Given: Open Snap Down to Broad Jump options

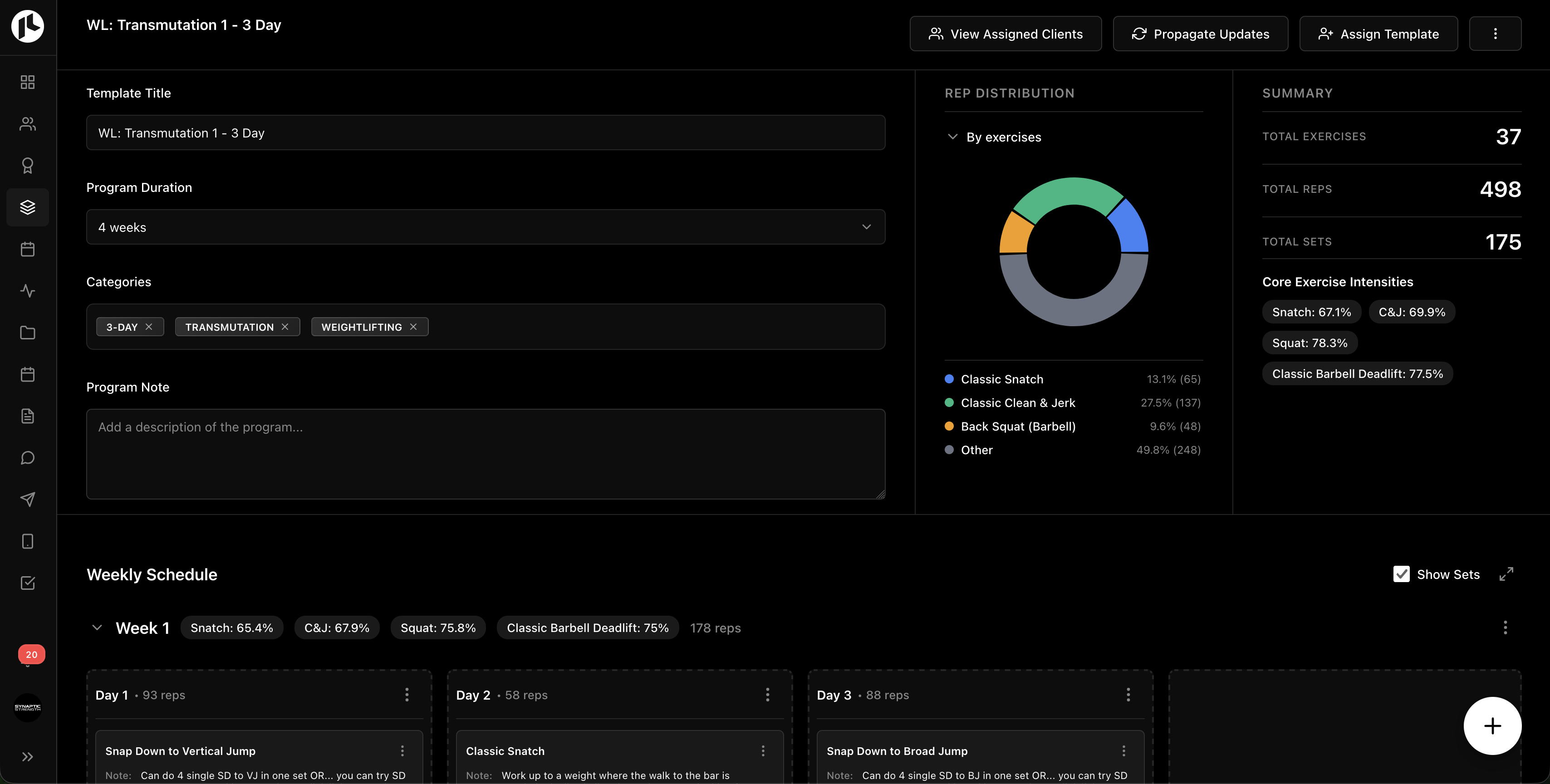Looking at the screenshot, I should click(1123, 751).
